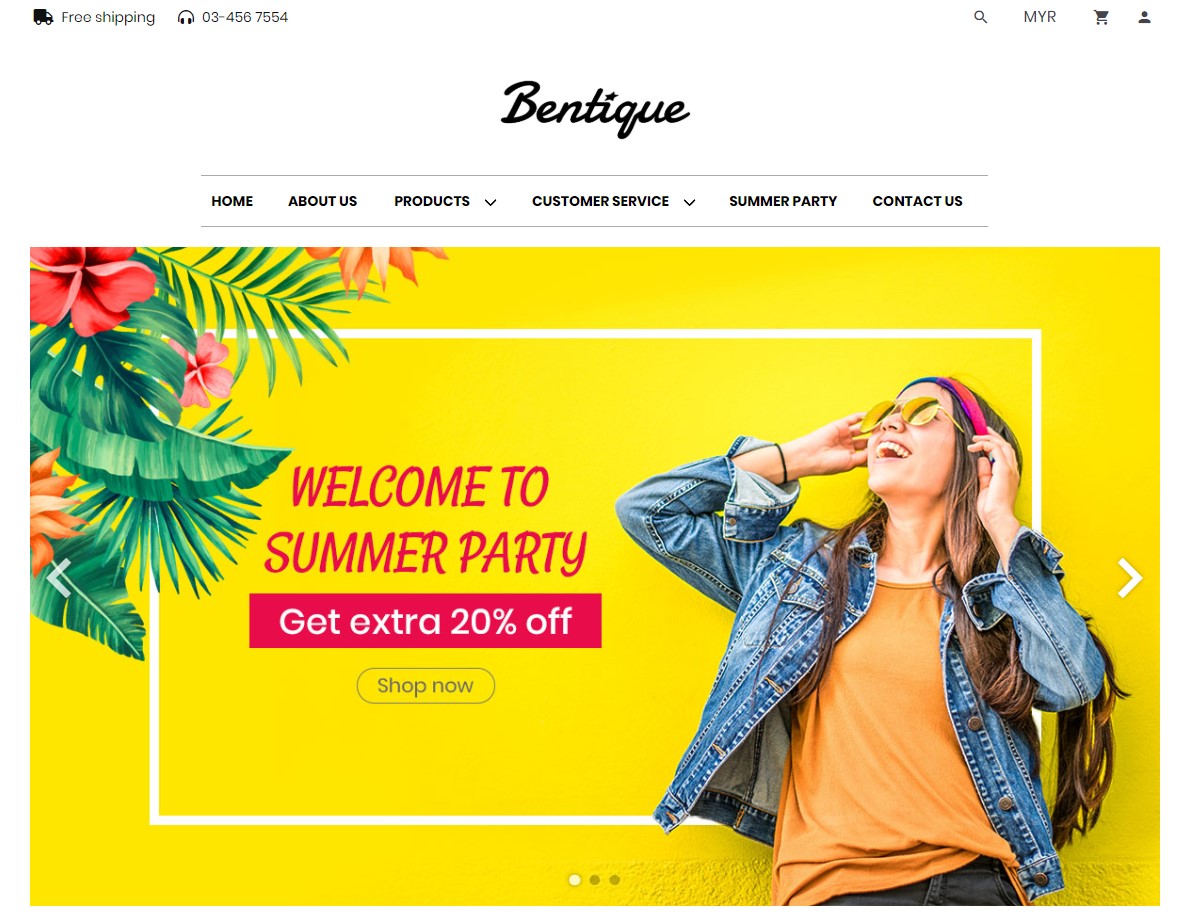Viewport: 1192px width, 915px height.
Task: Select the second carousel dot
Action: [x=594, y=879]
